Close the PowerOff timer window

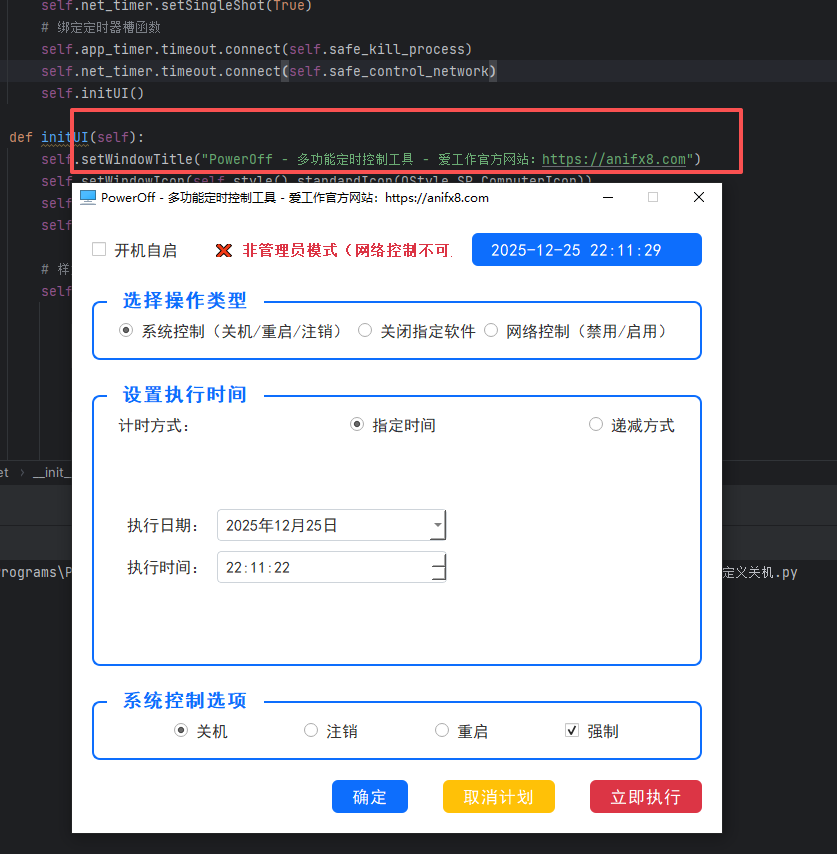tap(699, 197)
